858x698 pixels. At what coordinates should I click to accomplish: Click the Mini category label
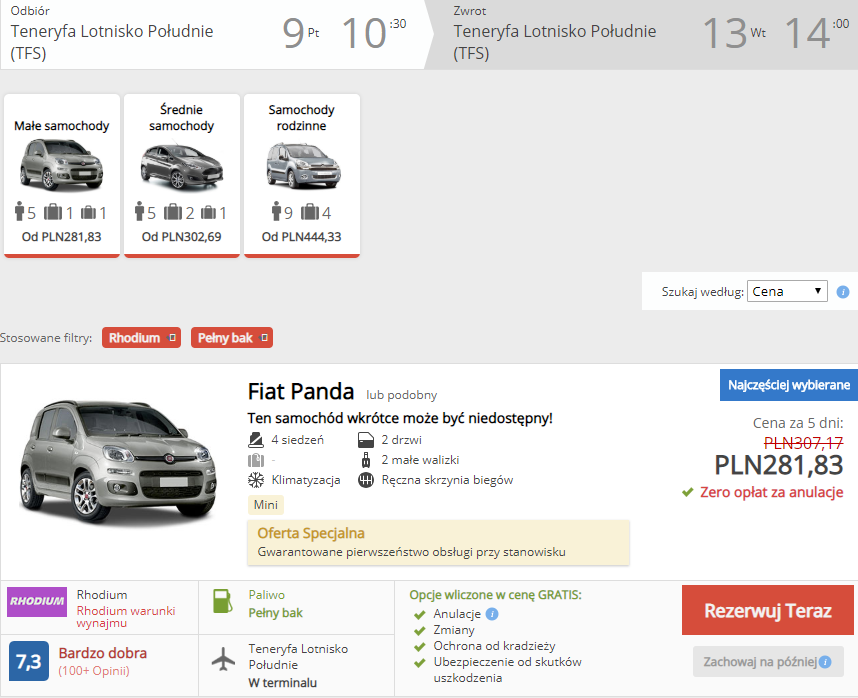coord(265,505)
